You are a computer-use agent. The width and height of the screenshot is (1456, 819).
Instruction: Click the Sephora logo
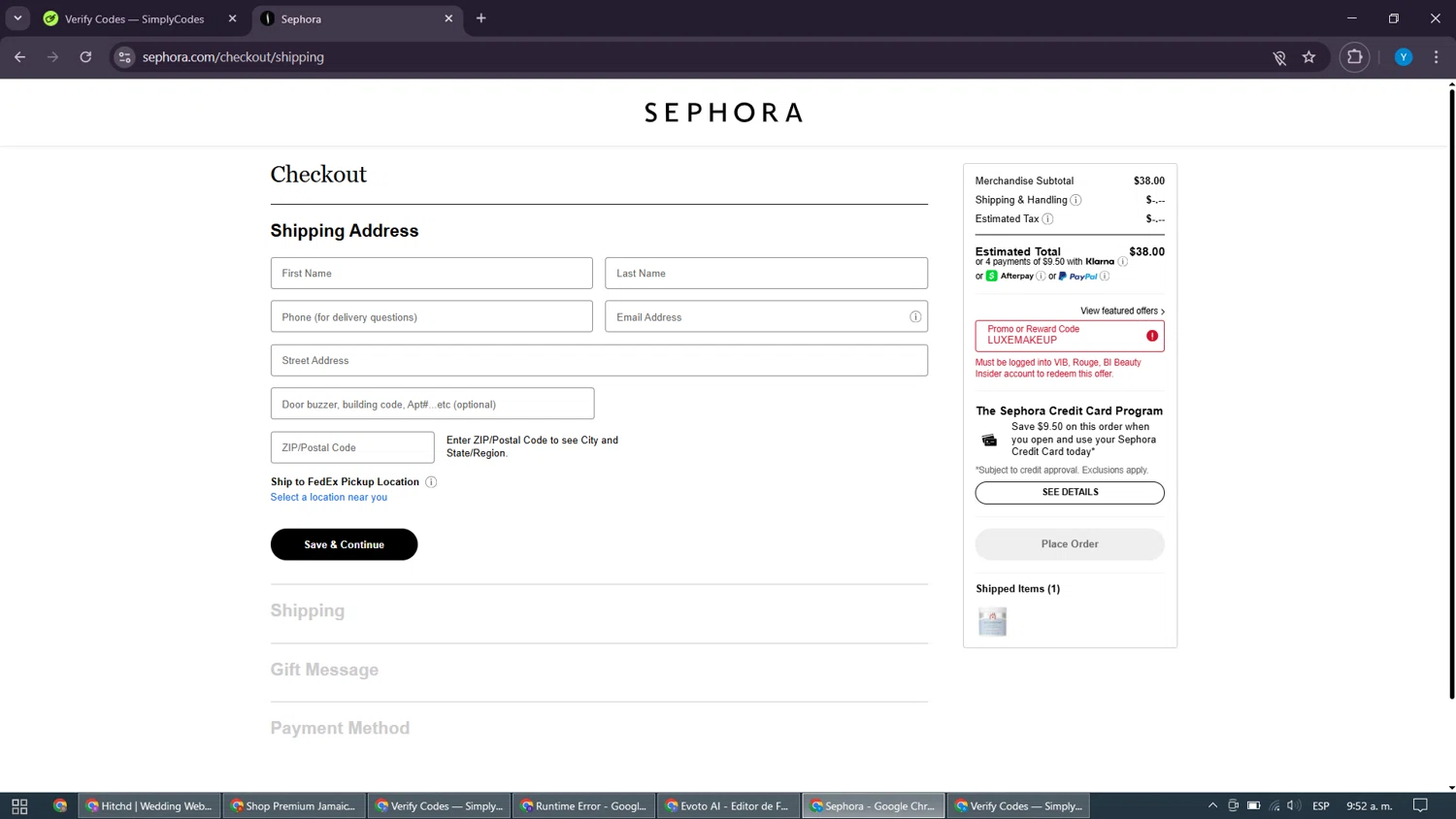pos(723,113)
